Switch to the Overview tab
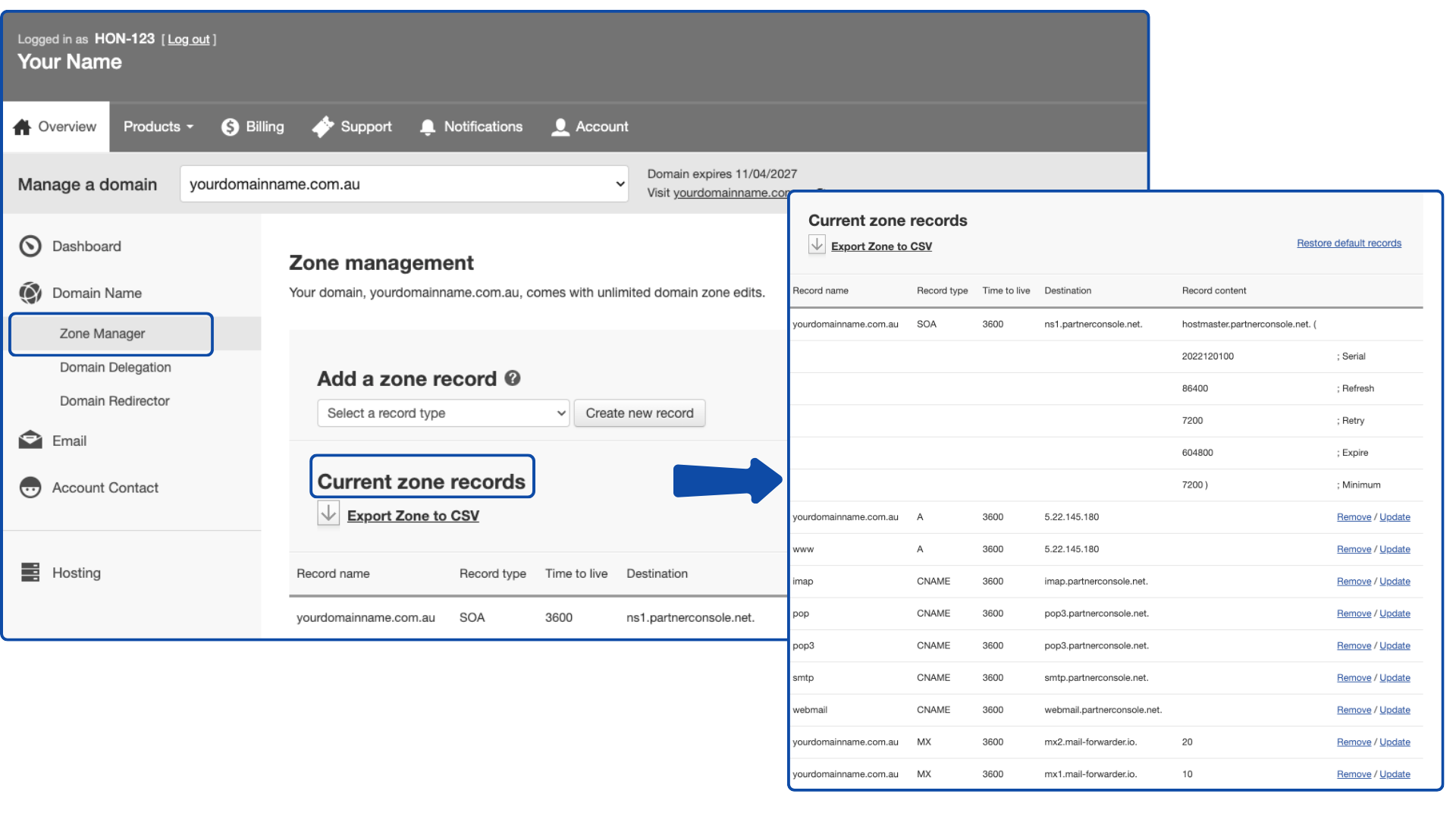Screen dimensions: 1456x819 point(55,127)
